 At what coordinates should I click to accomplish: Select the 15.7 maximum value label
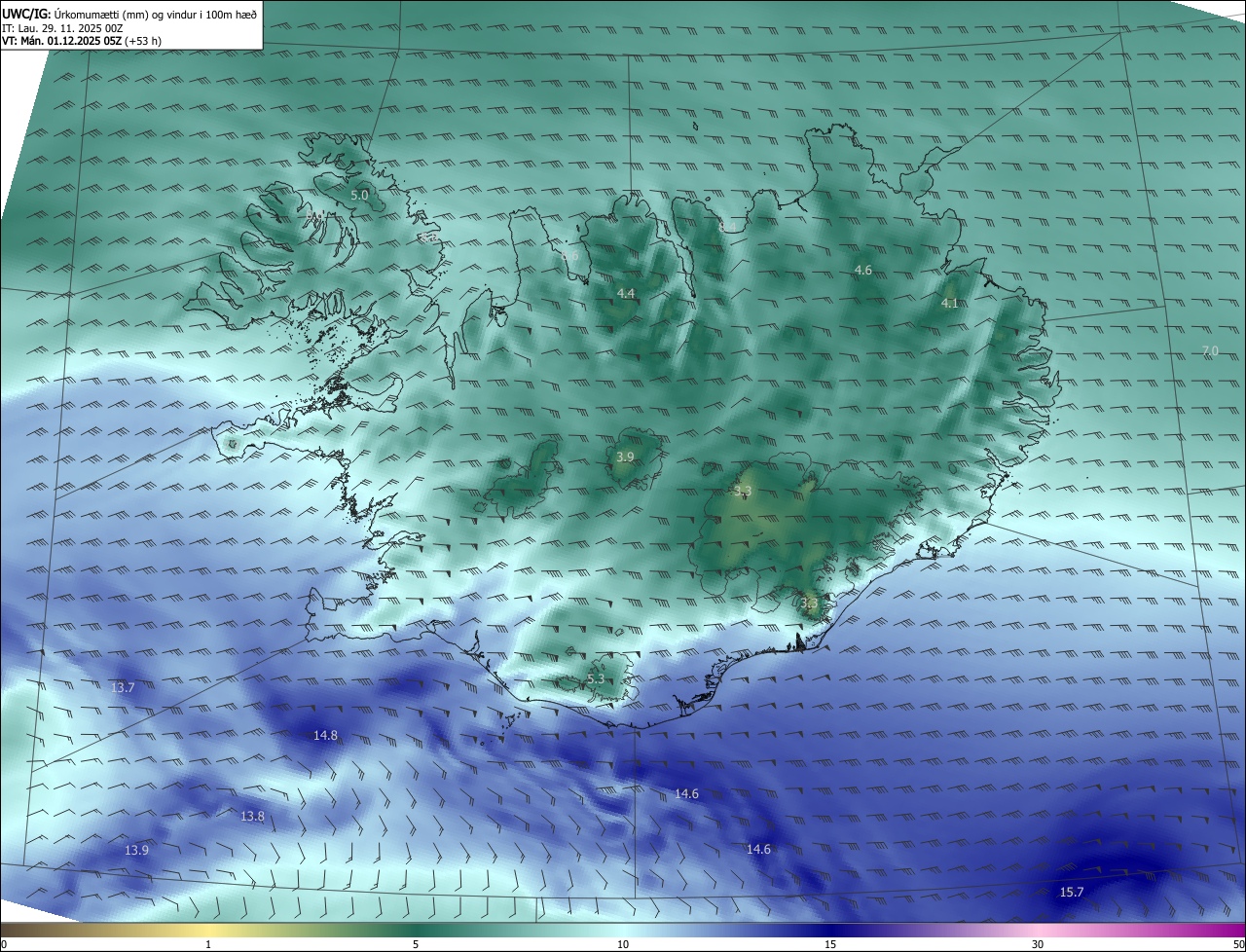pos(1071,893)
